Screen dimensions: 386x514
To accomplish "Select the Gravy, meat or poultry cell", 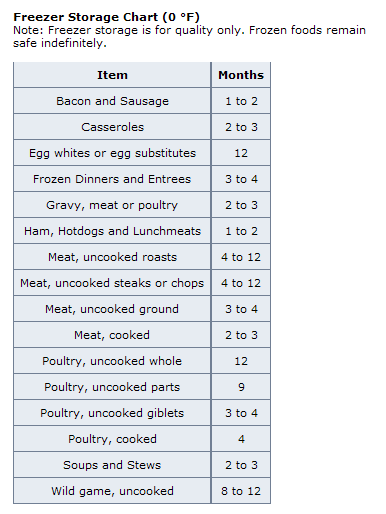I will 112,205.
